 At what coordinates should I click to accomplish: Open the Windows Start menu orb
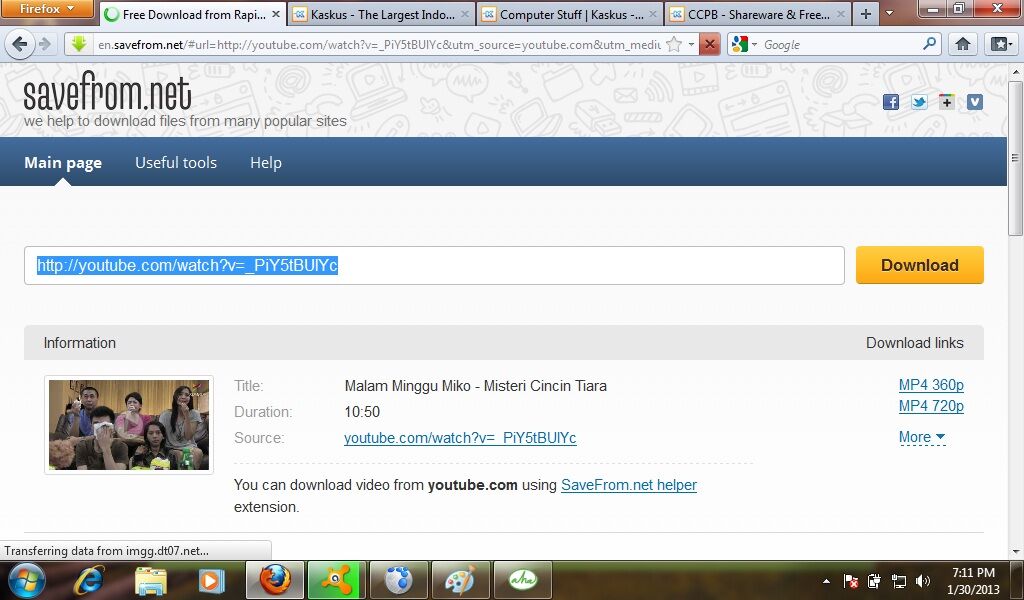[x=26, y=580]
